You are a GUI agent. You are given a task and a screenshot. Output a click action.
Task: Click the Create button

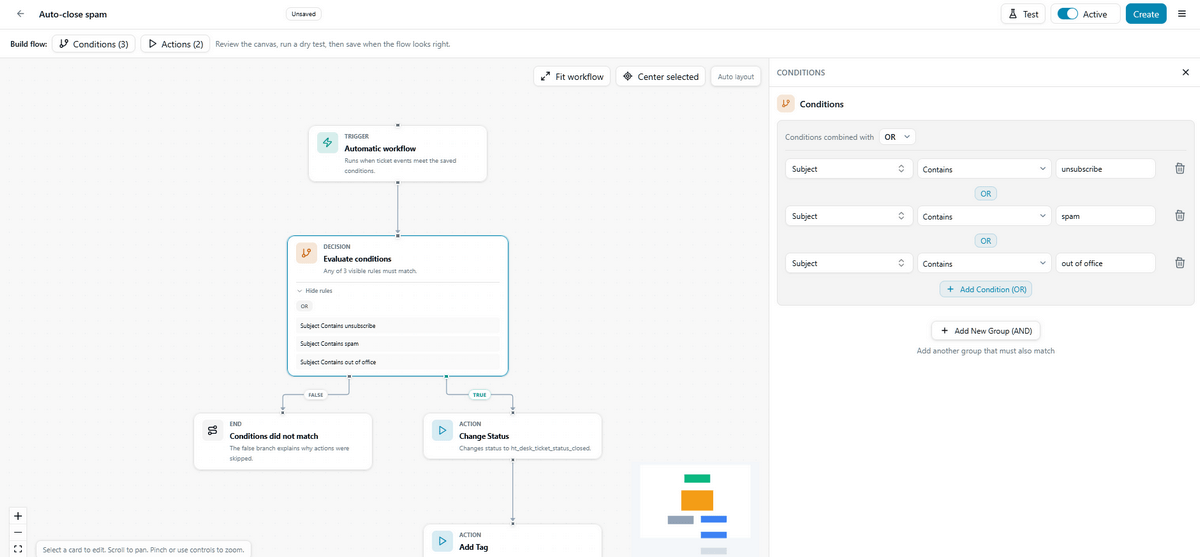[1146, 14]
